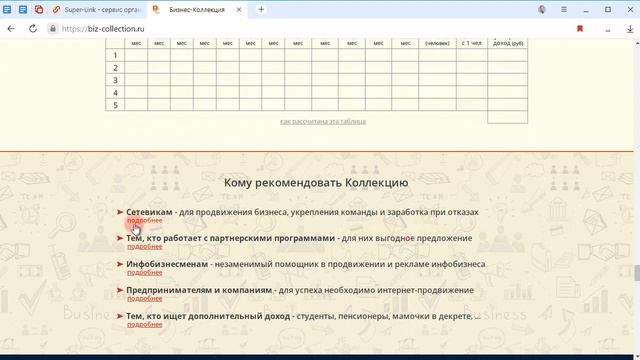Click the vertical scrollbar thumb
The height and width of the screenshot is (360, 640).
pos(637,273)
